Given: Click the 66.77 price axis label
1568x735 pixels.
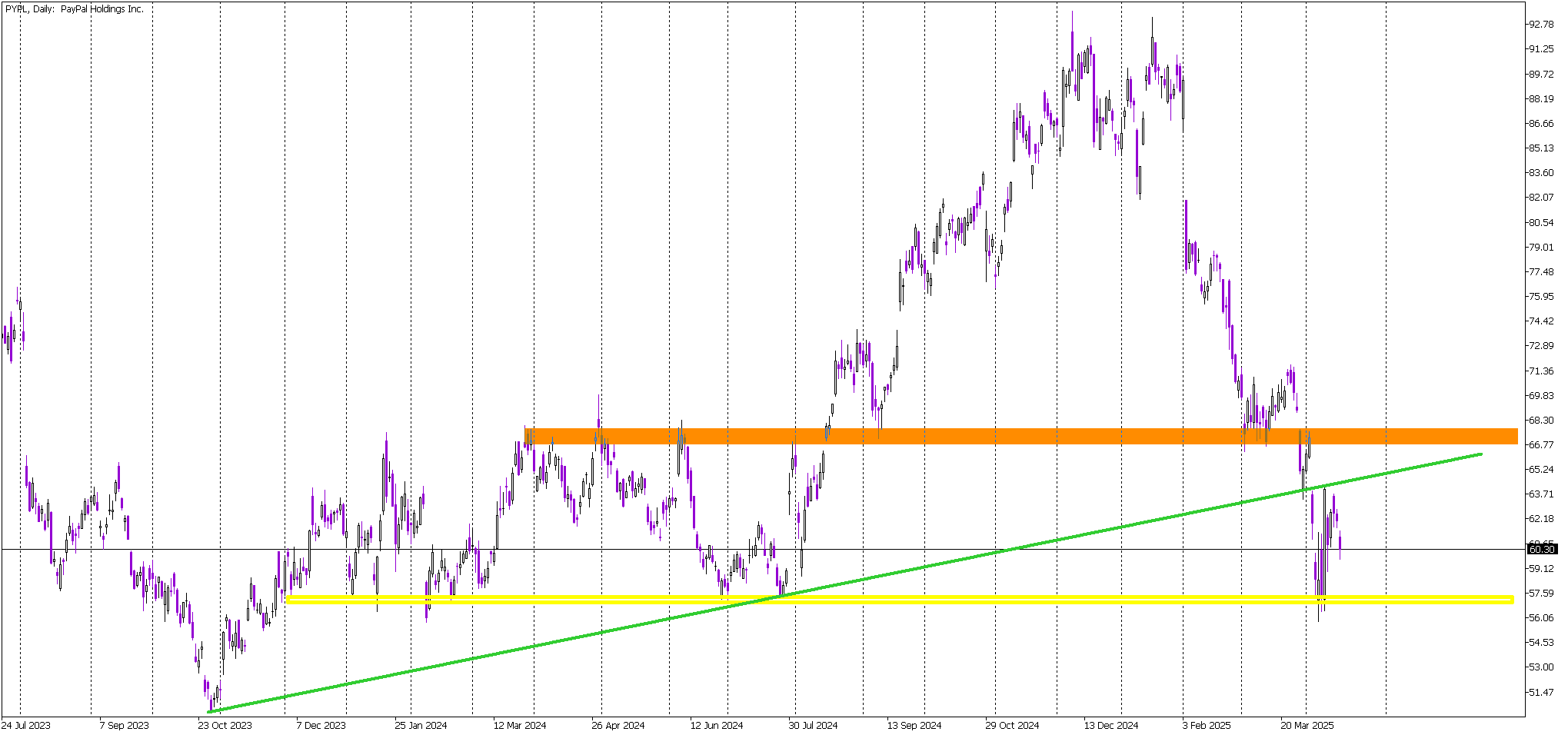Looking at the screenshot, I should (1541, 445).
